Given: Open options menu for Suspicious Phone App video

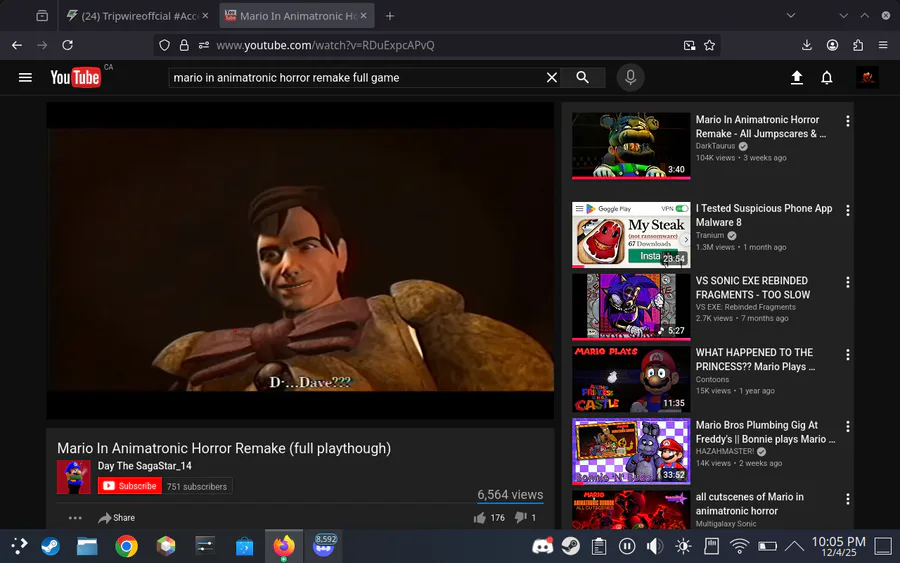Looking at the screenshot, I should 848,211.
